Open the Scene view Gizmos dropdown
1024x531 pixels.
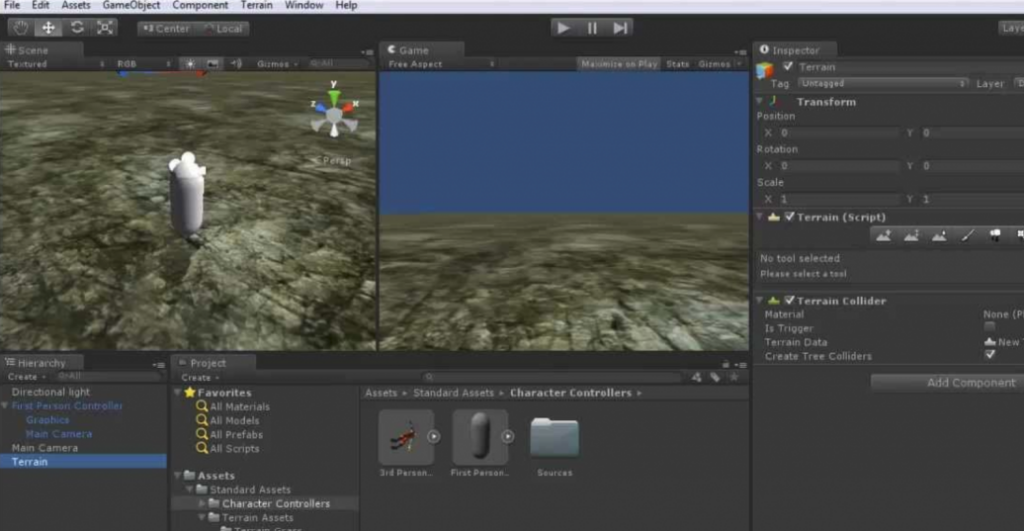277,64
